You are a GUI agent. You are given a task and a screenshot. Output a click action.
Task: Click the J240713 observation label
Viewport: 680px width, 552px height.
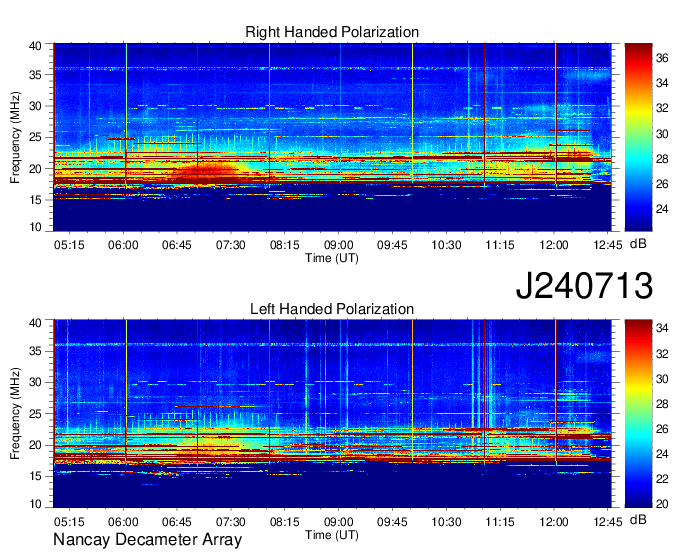click(x=584, y=285)
